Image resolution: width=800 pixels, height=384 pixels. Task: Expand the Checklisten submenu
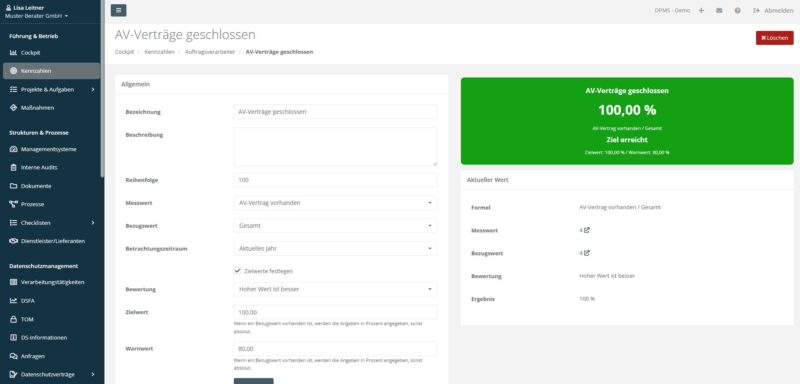point(51,223)
